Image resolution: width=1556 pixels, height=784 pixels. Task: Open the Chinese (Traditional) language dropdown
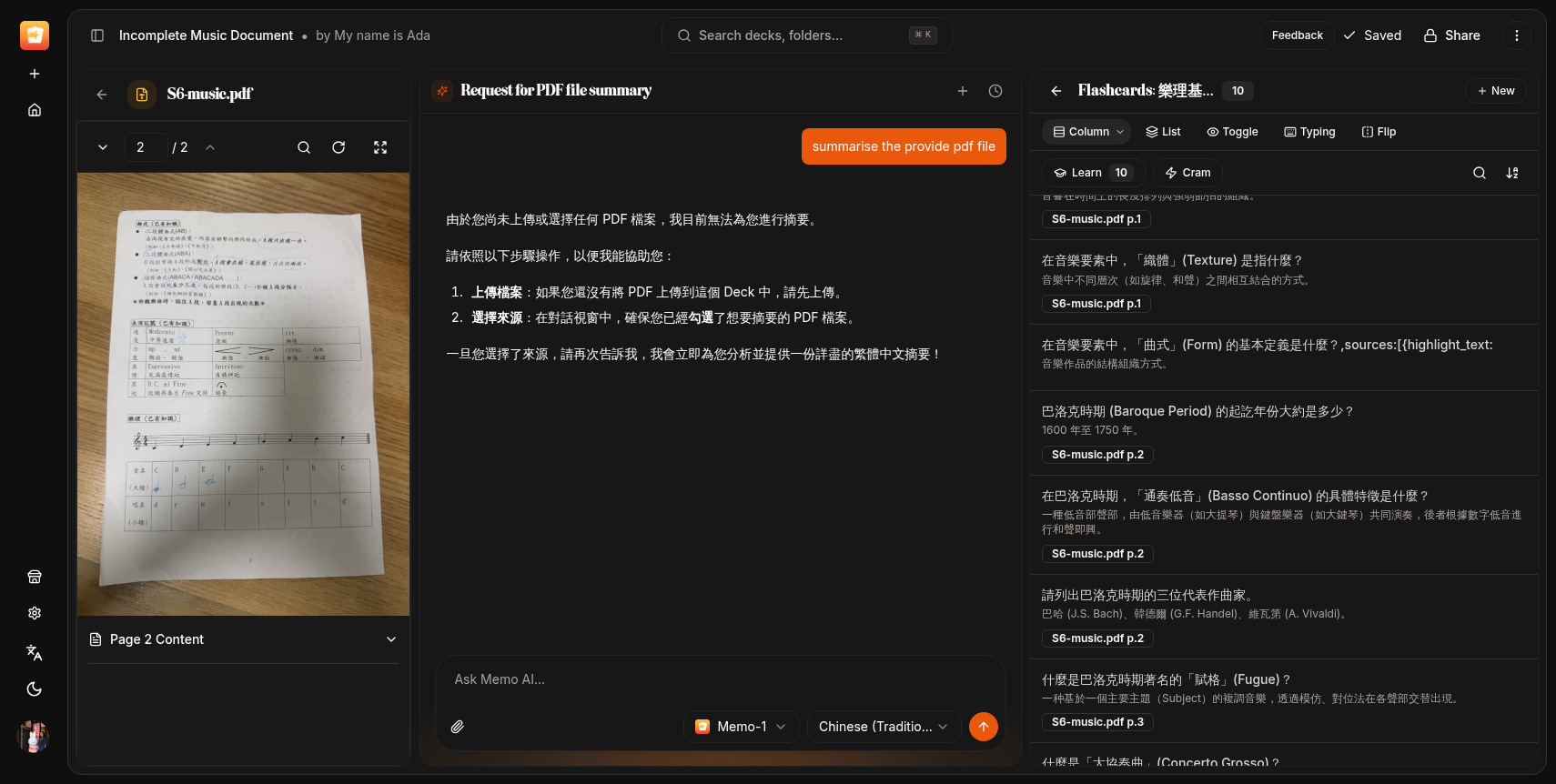click(x=883, y=727)
